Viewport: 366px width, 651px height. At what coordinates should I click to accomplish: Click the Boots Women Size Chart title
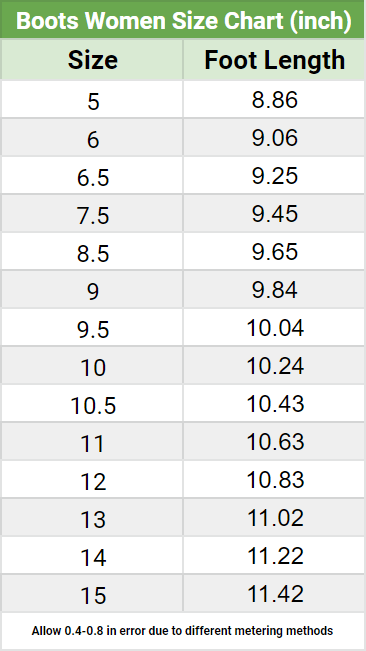(183, 20)
